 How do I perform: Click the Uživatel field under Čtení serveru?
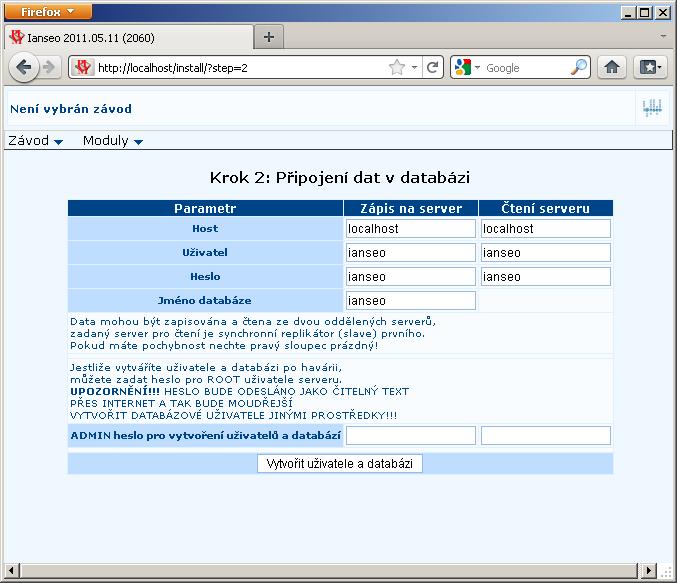click(x=546, y=253)
